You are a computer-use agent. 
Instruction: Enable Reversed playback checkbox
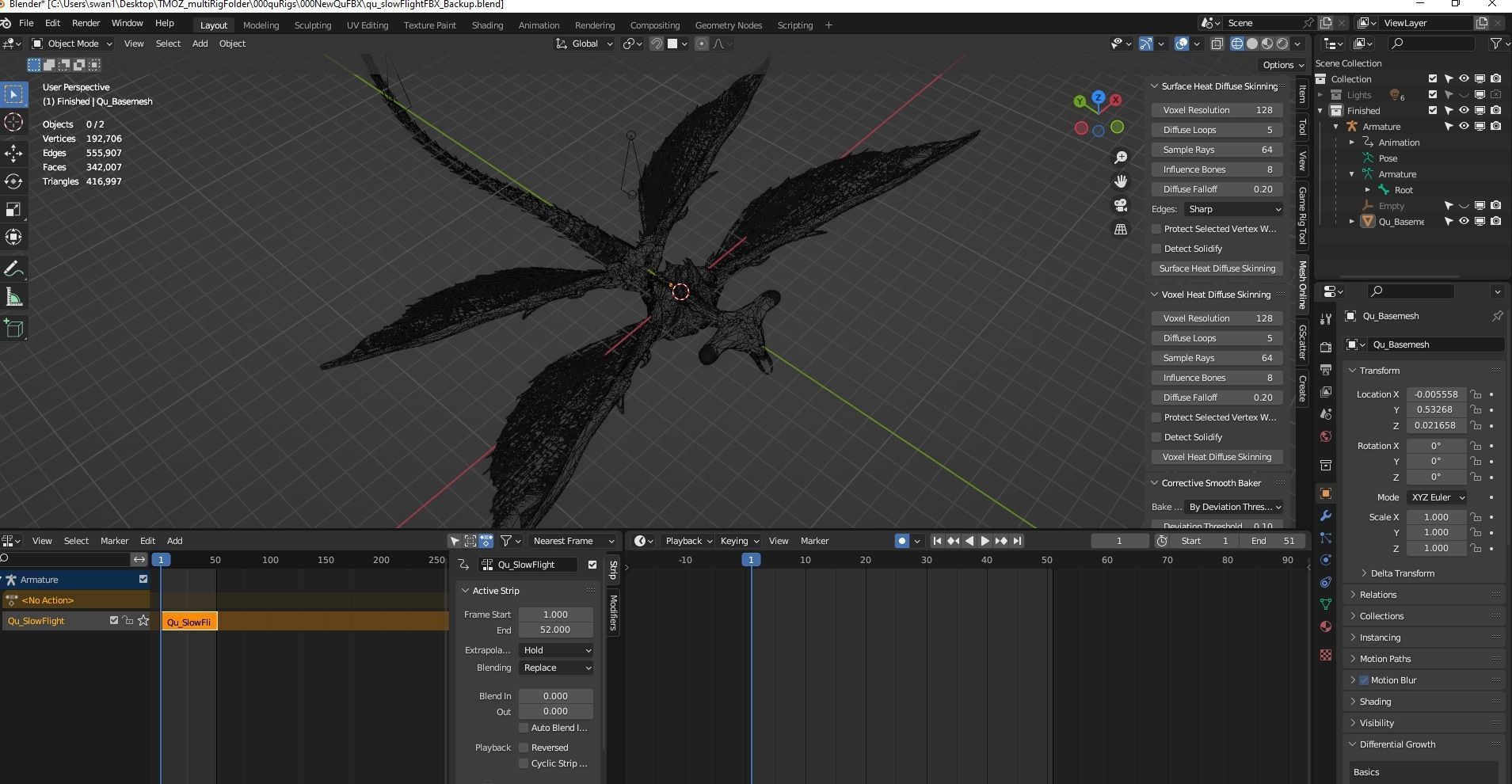click(524, 748)
